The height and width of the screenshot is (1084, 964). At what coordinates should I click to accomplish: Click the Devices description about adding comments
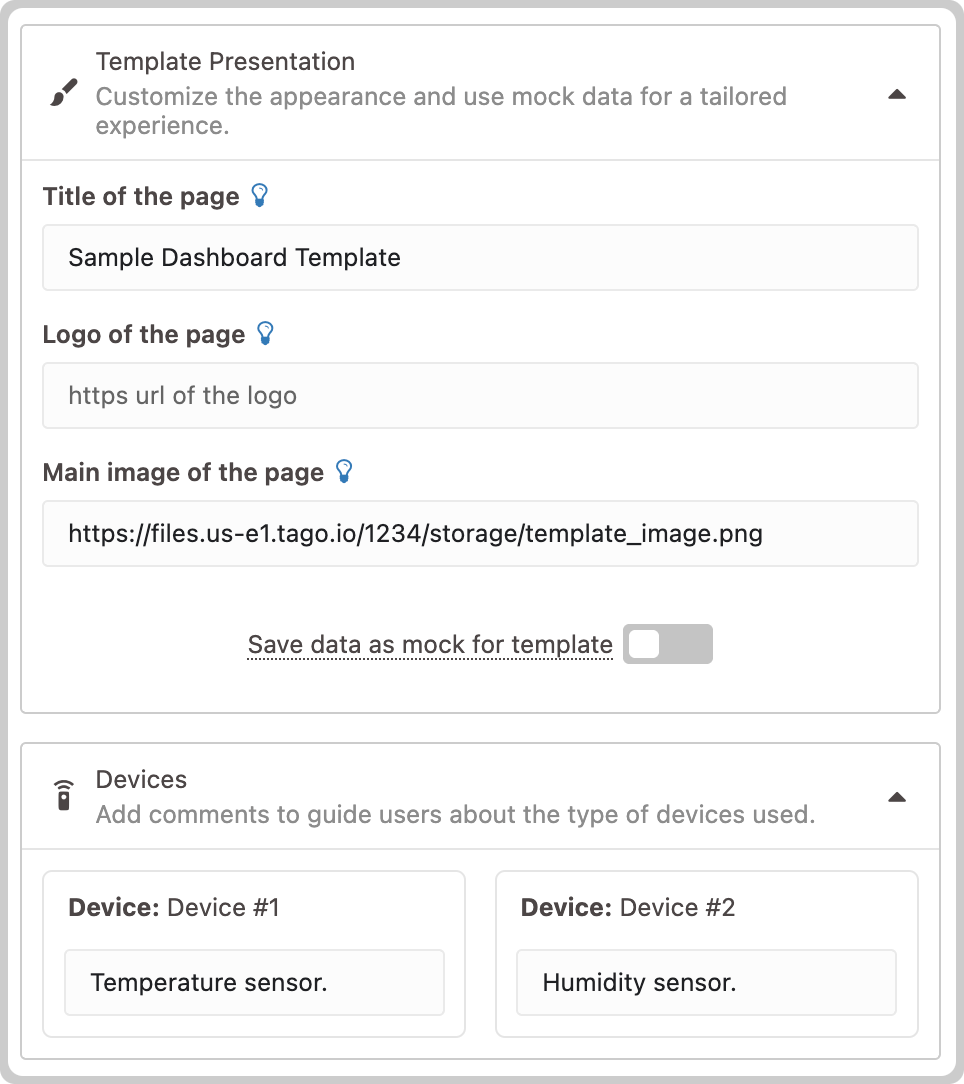pyautogui.click(x=456, y=814)
